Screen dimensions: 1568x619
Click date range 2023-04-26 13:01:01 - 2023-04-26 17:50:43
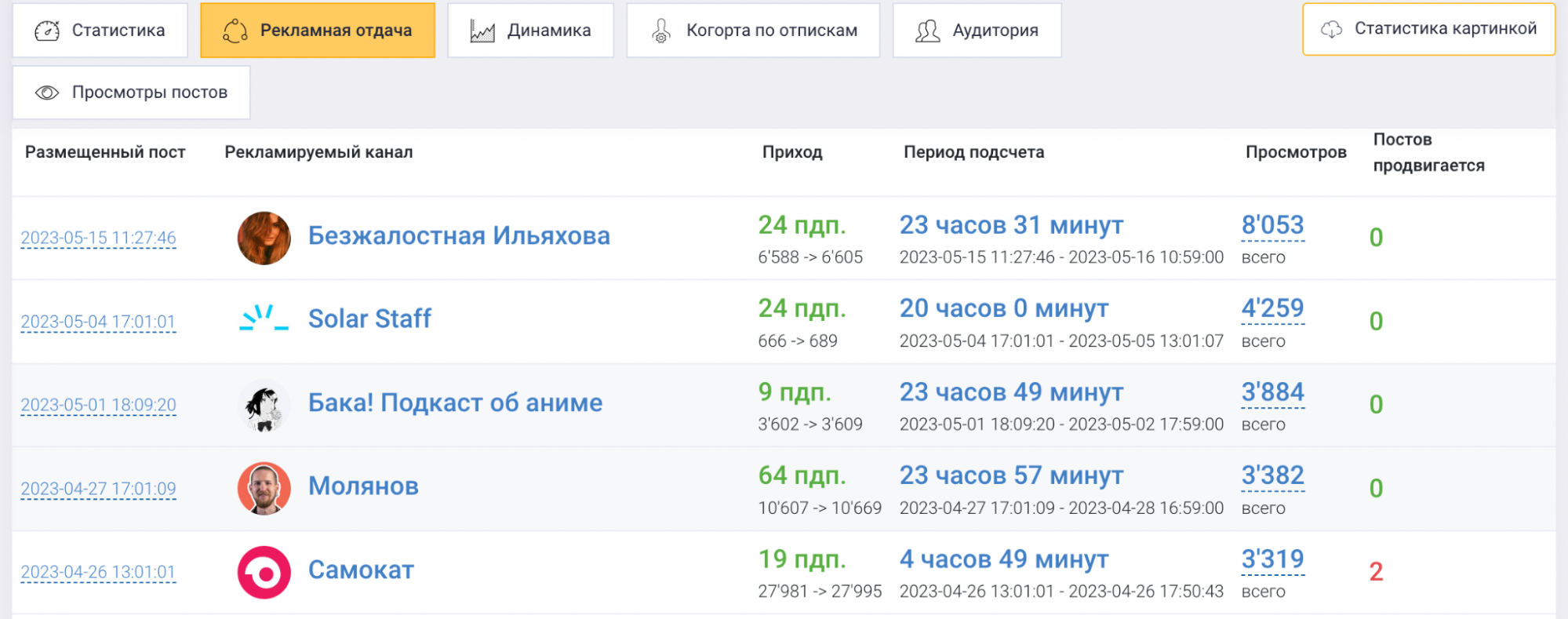click(1061, 592)
